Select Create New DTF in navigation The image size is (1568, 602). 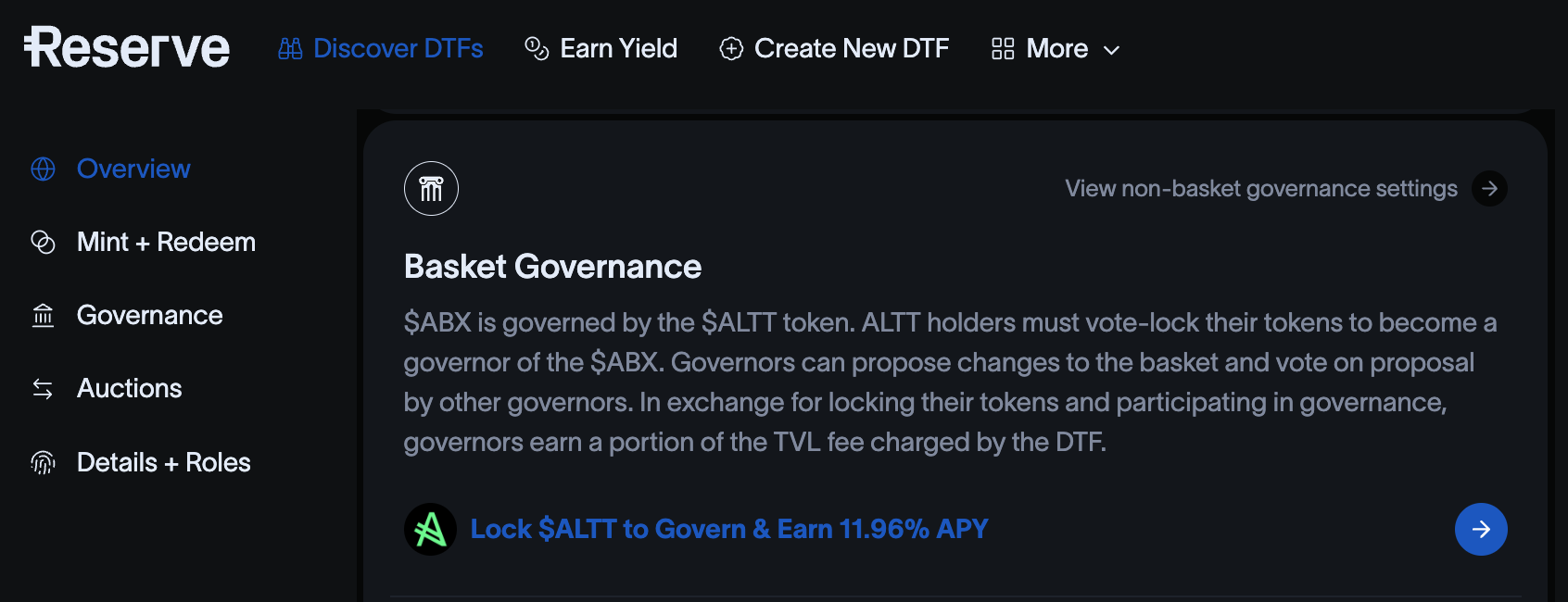click(852, 48)
